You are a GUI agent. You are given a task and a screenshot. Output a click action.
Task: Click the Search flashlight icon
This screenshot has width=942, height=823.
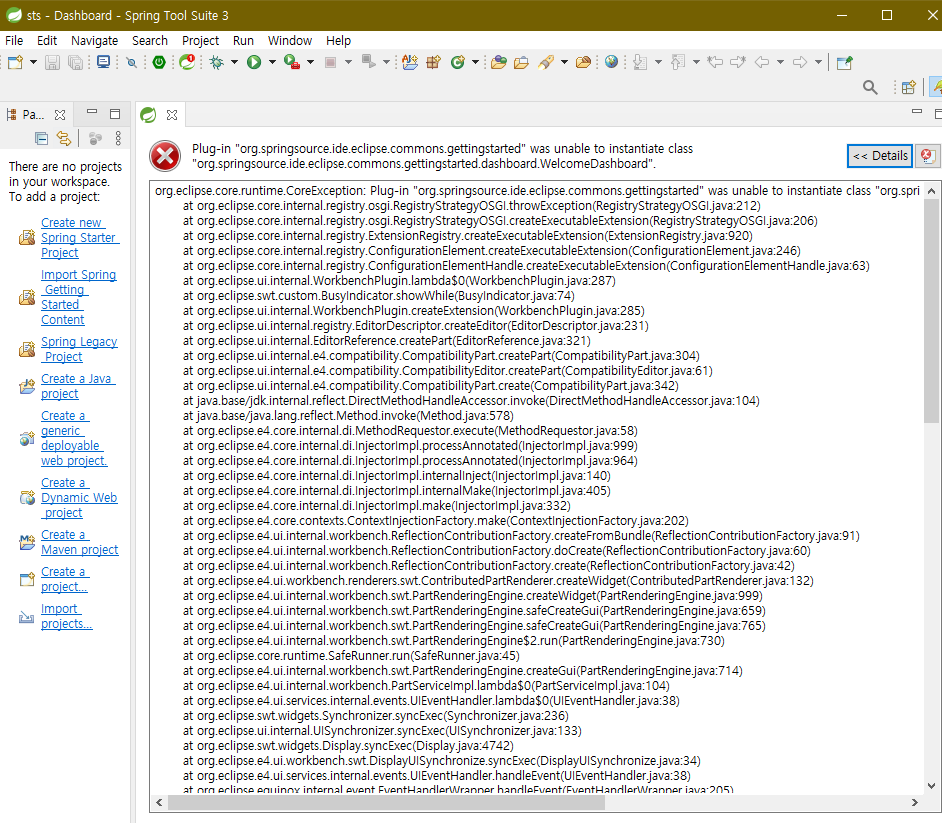tap(546, 62)
